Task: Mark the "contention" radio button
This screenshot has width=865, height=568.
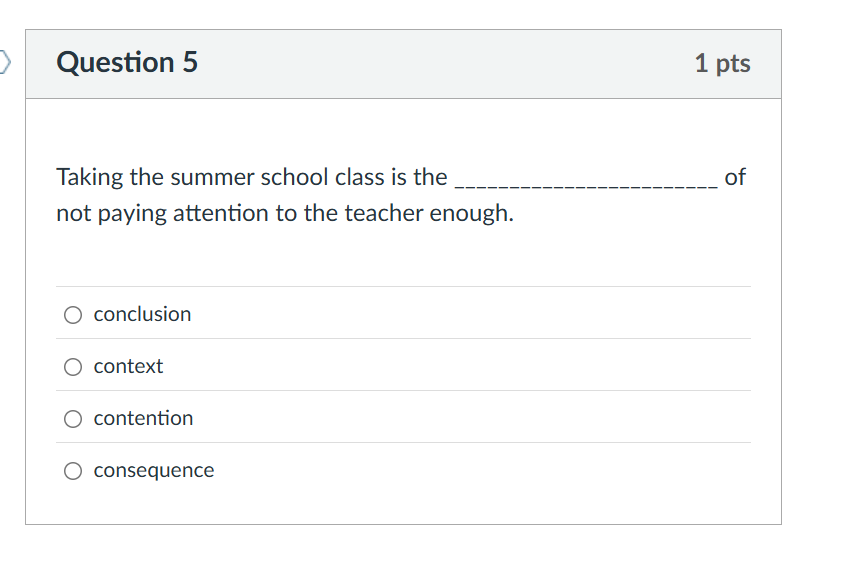Action: coord(73,419)
